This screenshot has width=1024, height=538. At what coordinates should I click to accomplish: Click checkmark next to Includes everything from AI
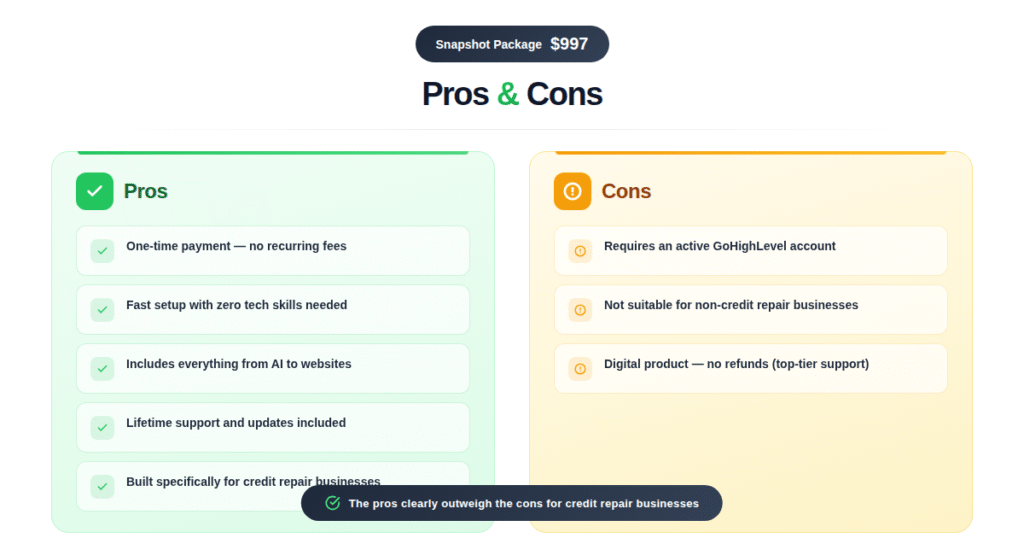(x=103, y=369)
